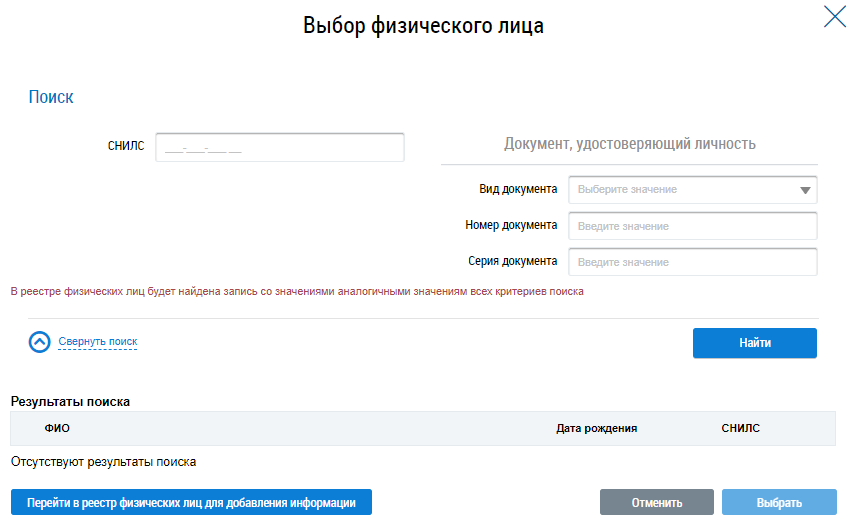
Task: Close the person selection dialog
Action: pyautogui.click(x=834, y=17)
